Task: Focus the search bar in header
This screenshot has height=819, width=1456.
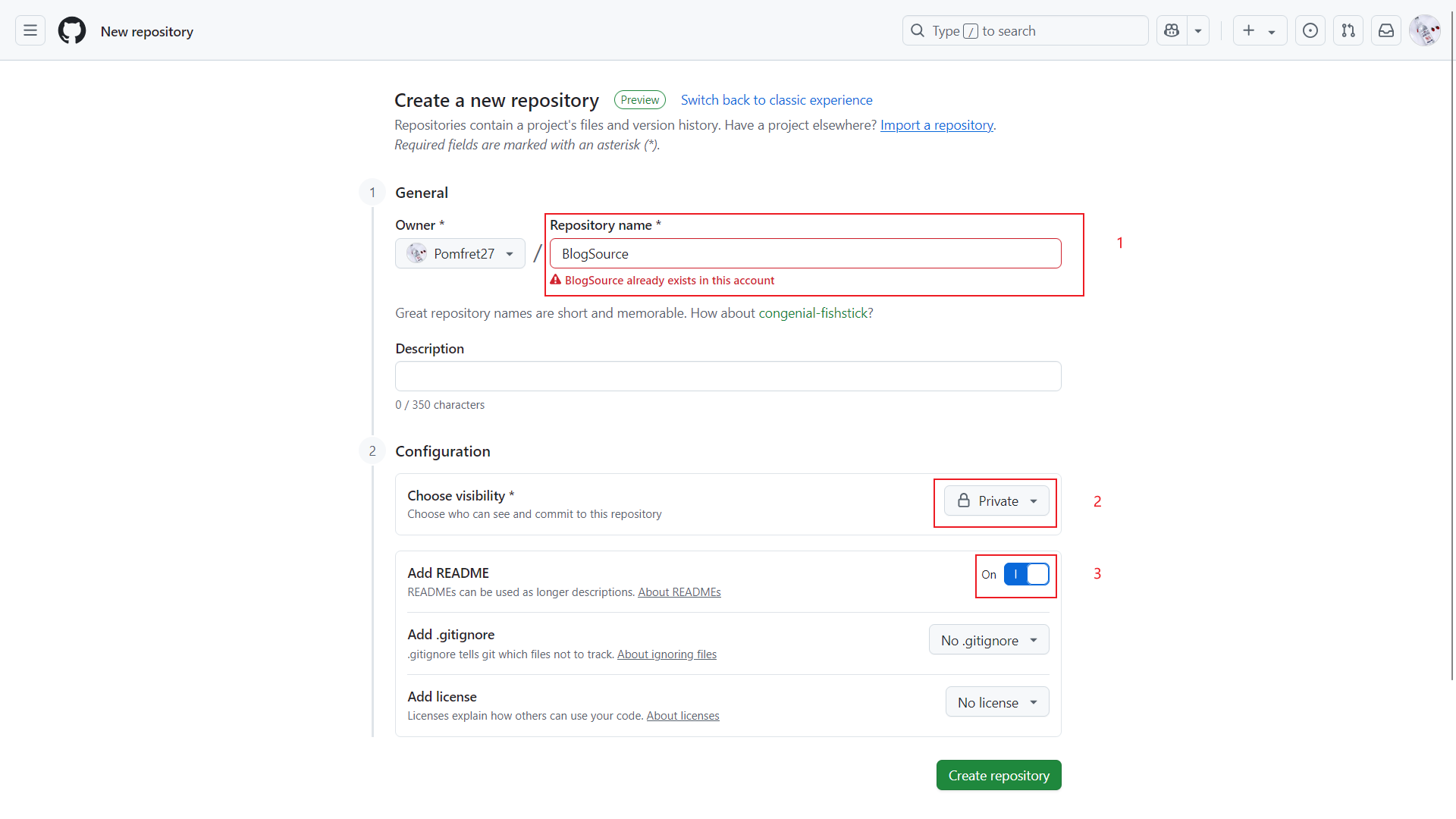Action: click(1025, 30)
